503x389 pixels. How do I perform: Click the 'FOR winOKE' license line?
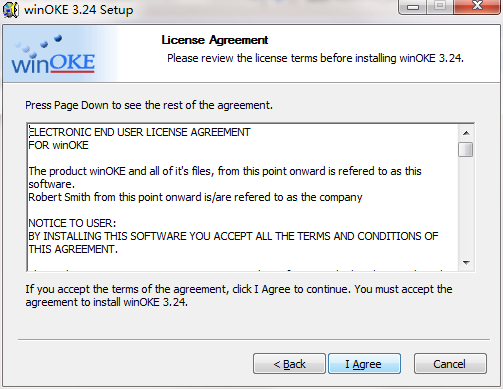tap(59, 145)
